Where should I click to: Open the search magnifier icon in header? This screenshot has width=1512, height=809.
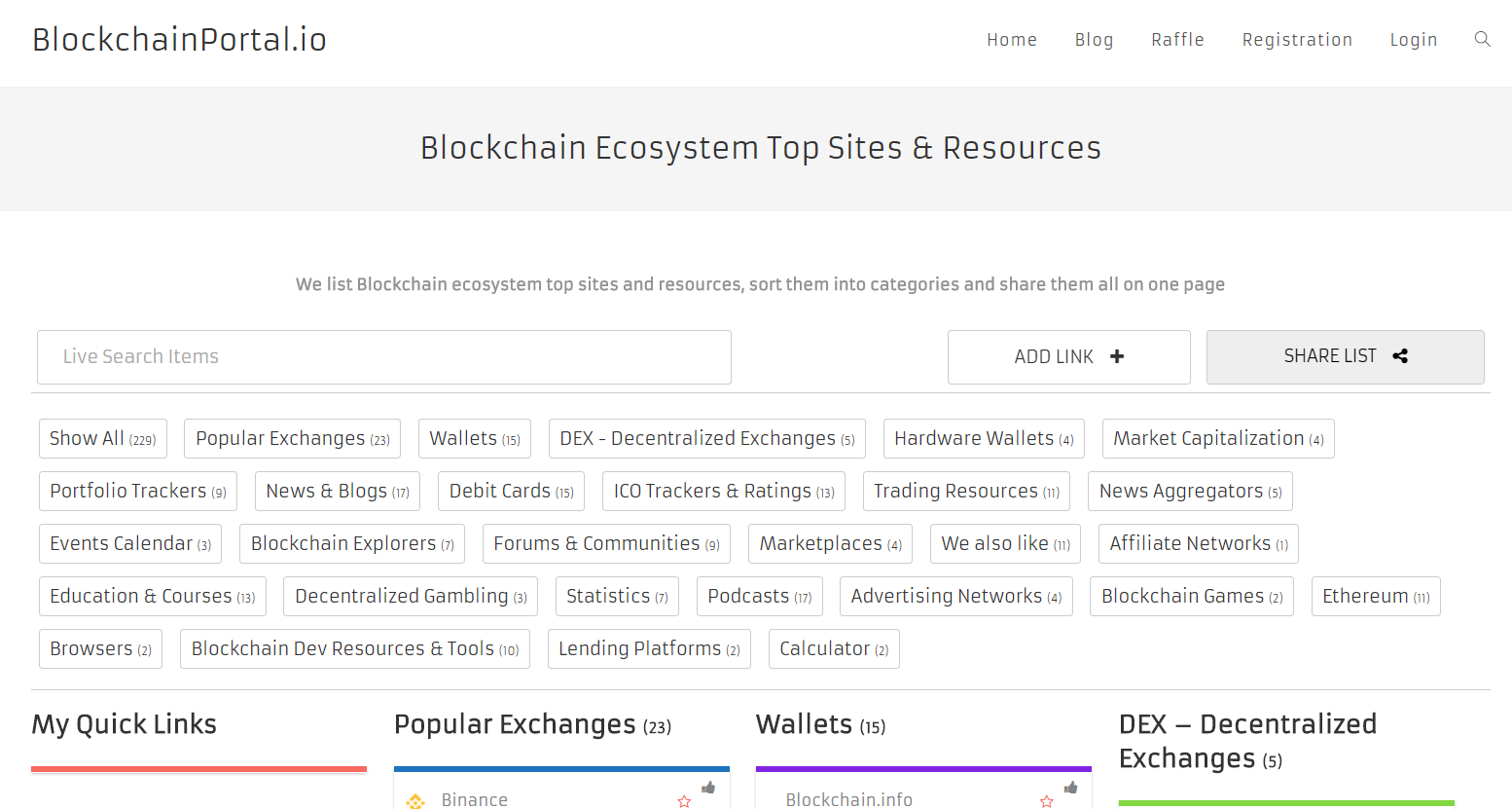tap(1482, 39)
